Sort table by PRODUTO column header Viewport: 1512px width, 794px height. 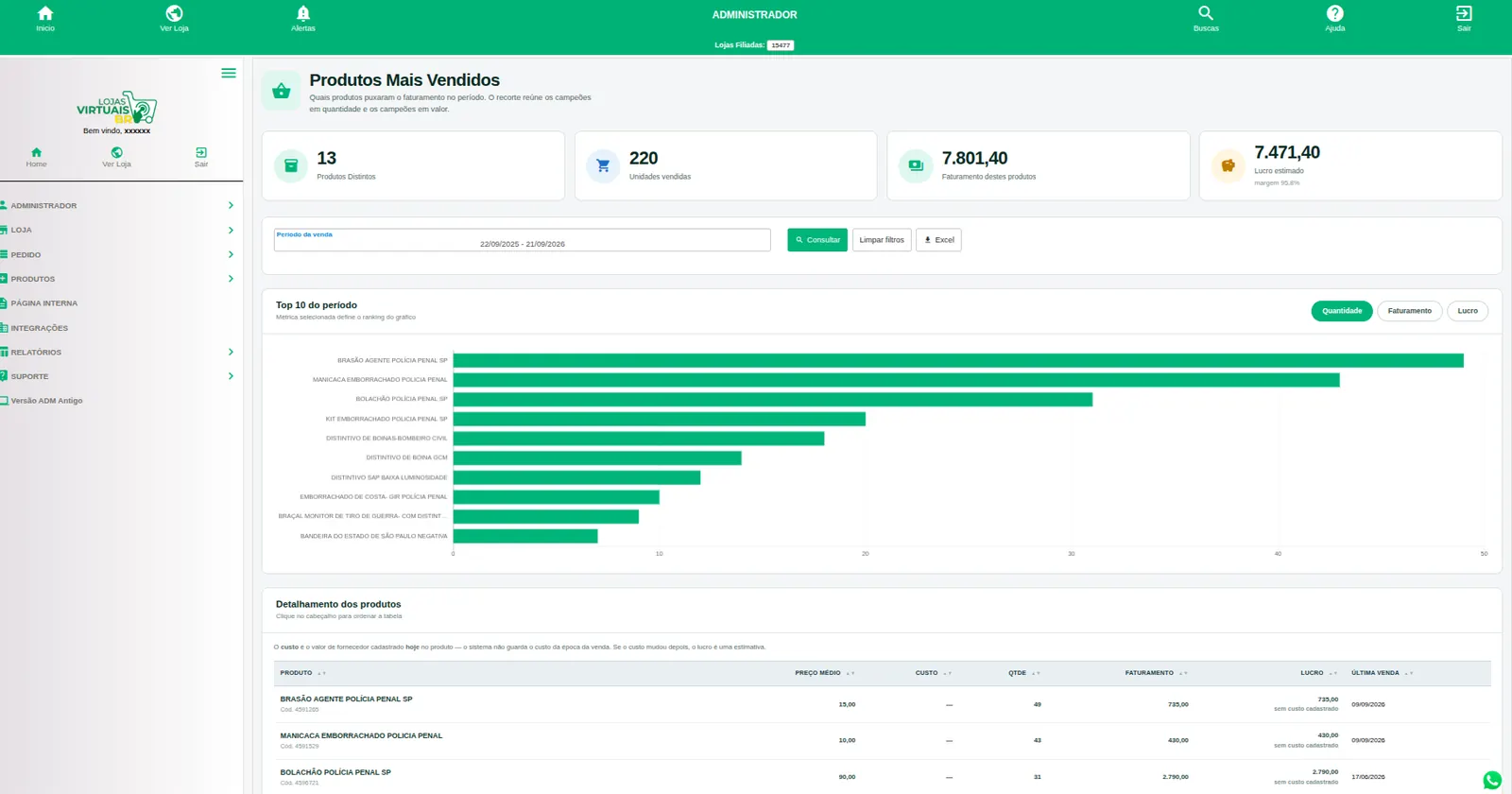302,673
